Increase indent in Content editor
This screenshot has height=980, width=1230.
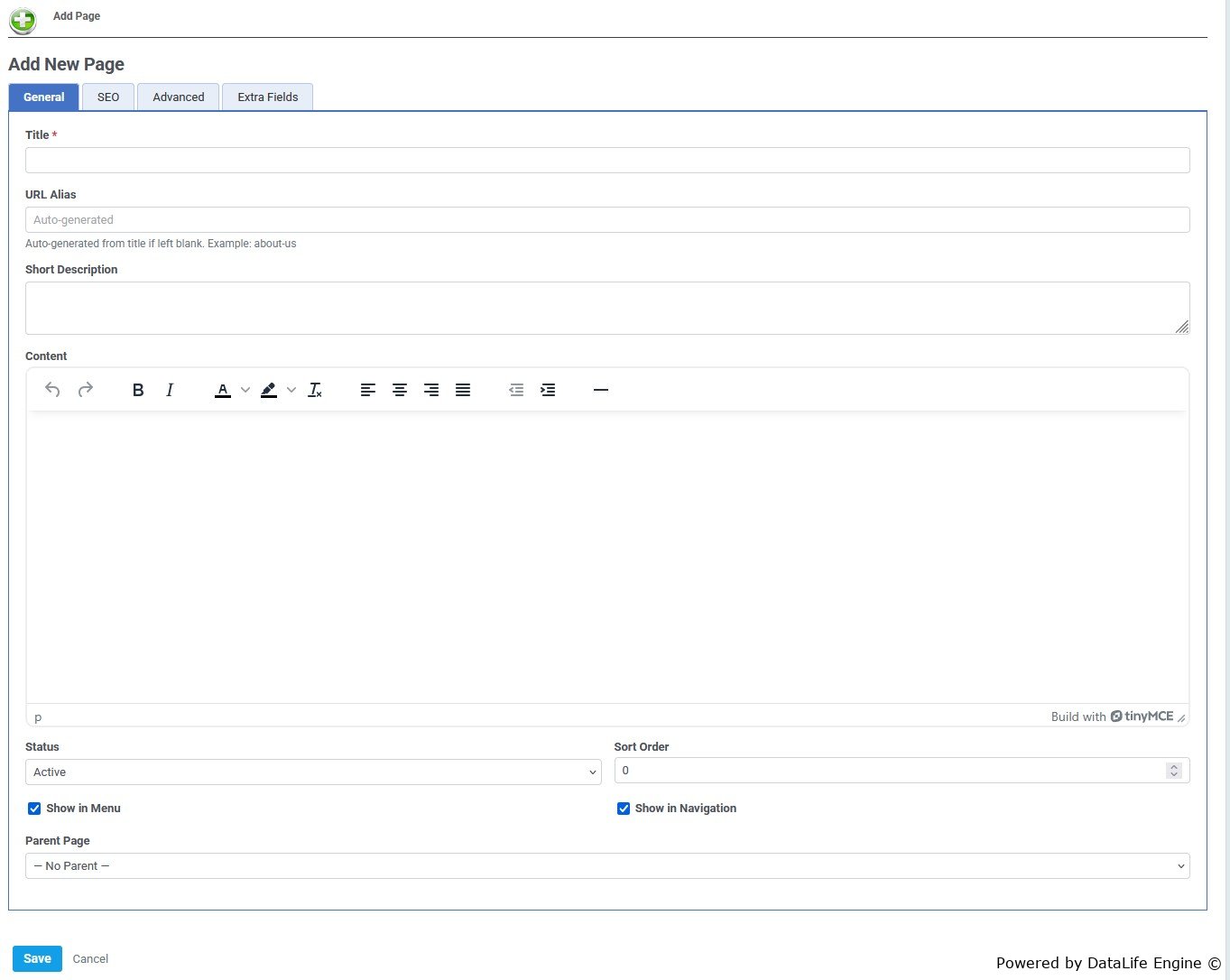coord(548,390)
